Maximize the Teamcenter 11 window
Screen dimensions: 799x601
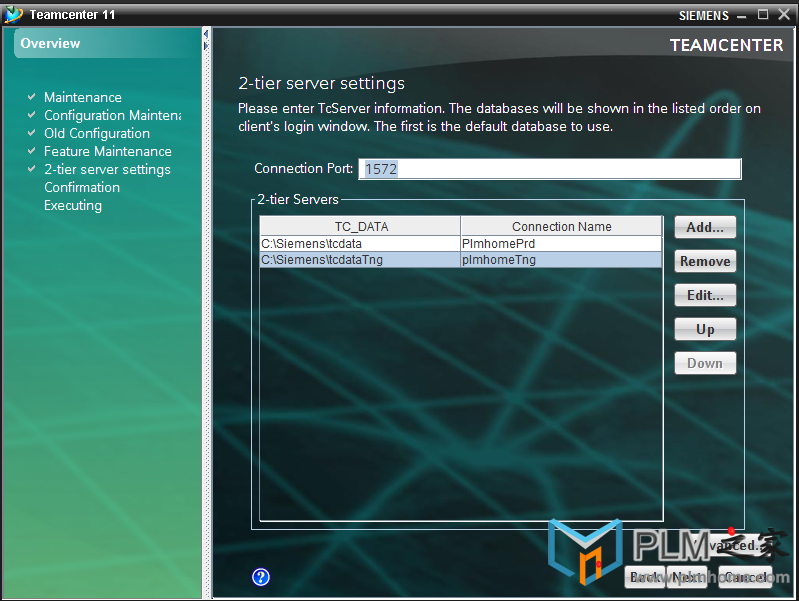click(763, 14)
